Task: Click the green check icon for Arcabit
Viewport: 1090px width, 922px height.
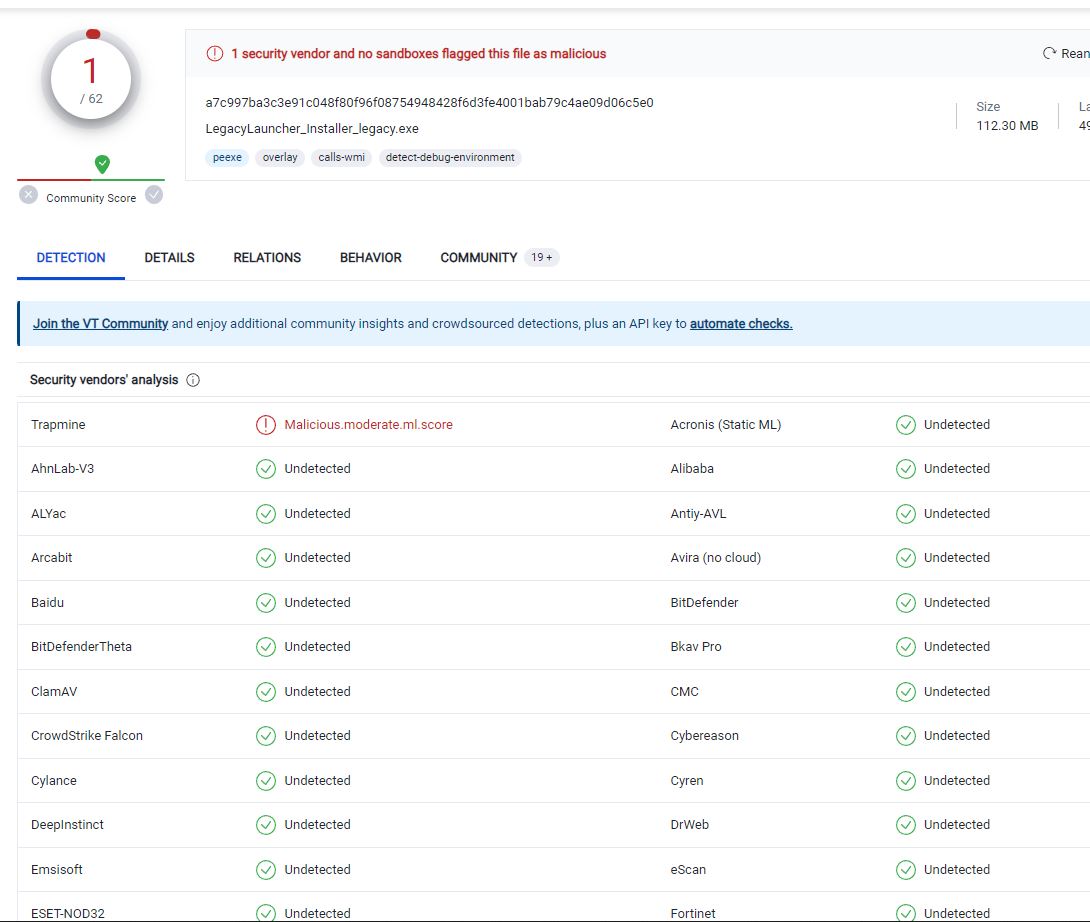Action: click(x=266, y=558)
